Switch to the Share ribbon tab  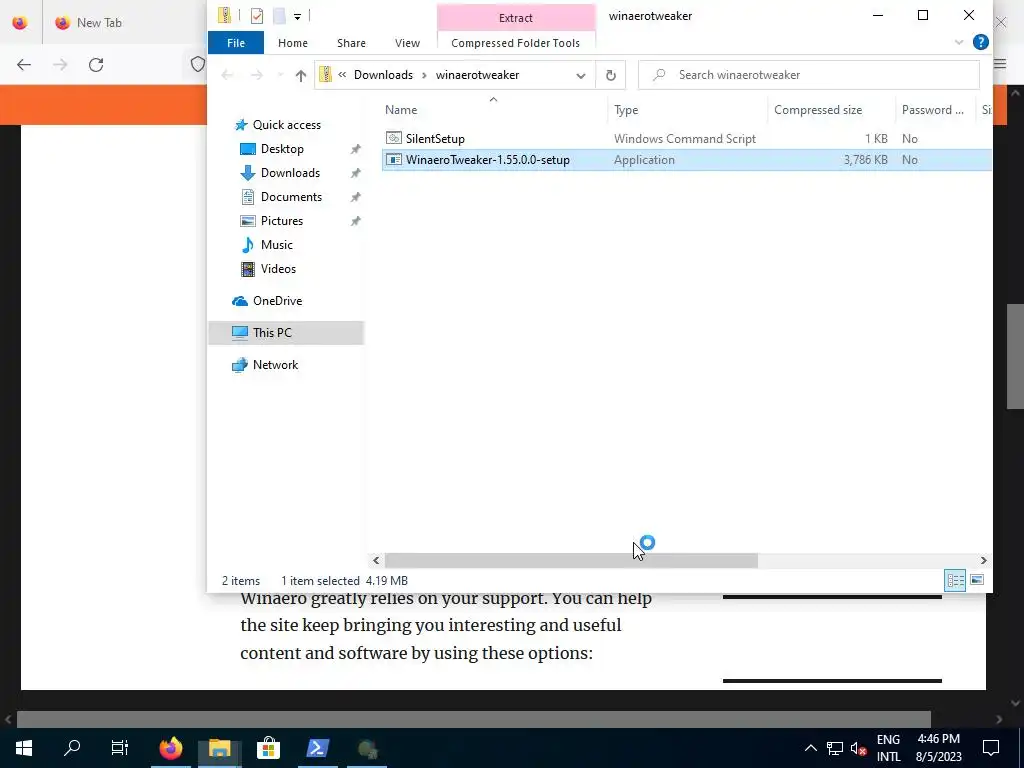point(351,43)
